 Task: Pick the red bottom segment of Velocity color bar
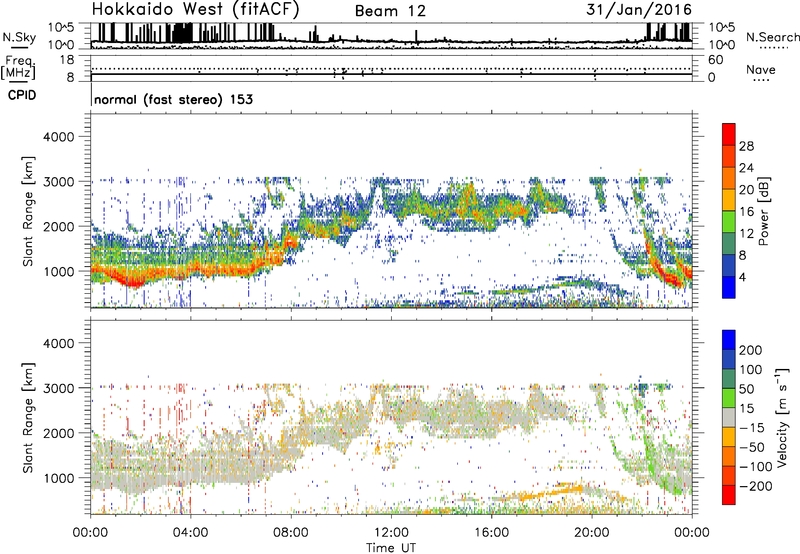[729, 495]
